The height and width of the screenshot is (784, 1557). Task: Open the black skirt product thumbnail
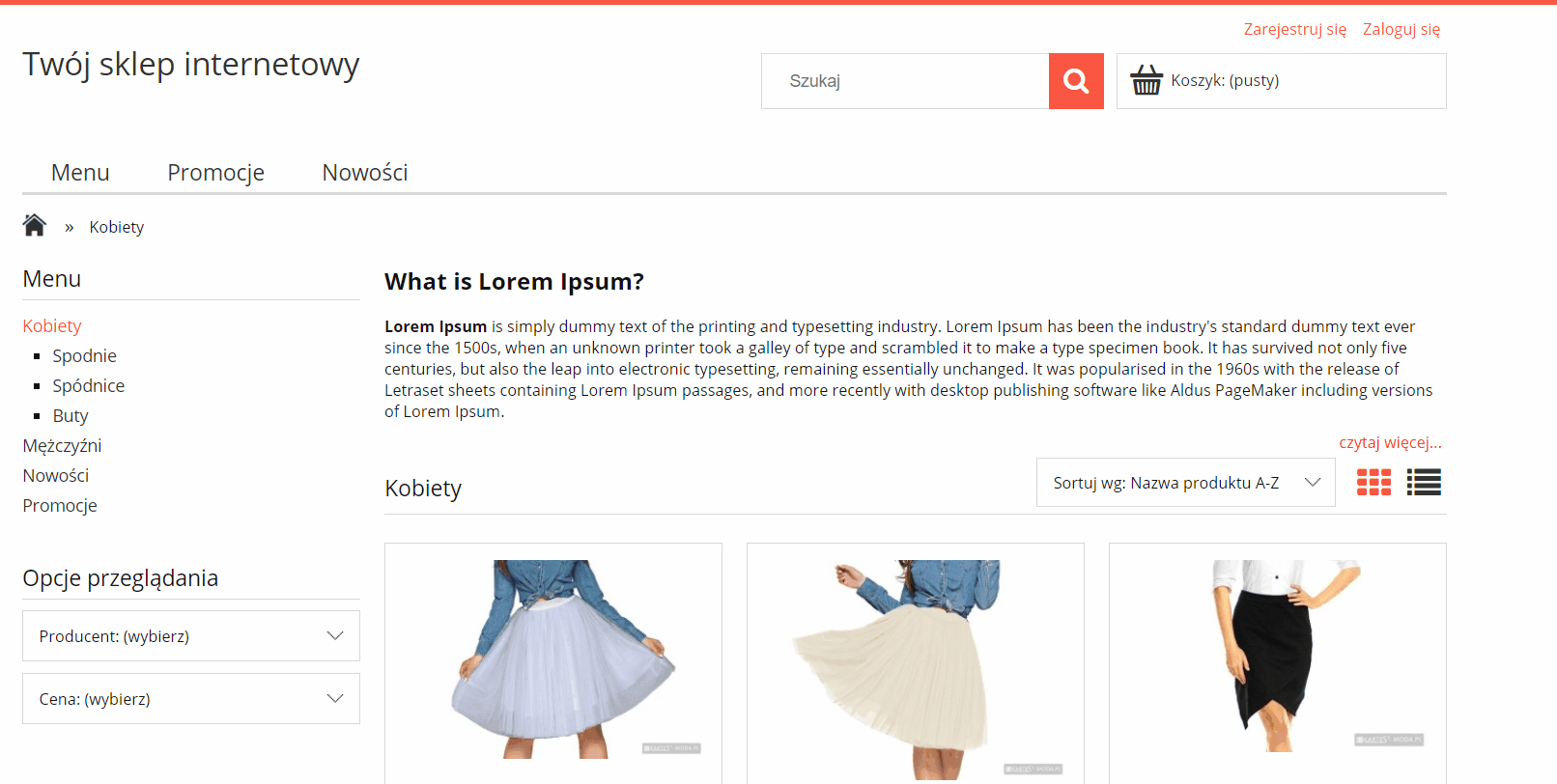pos(1276,655)
